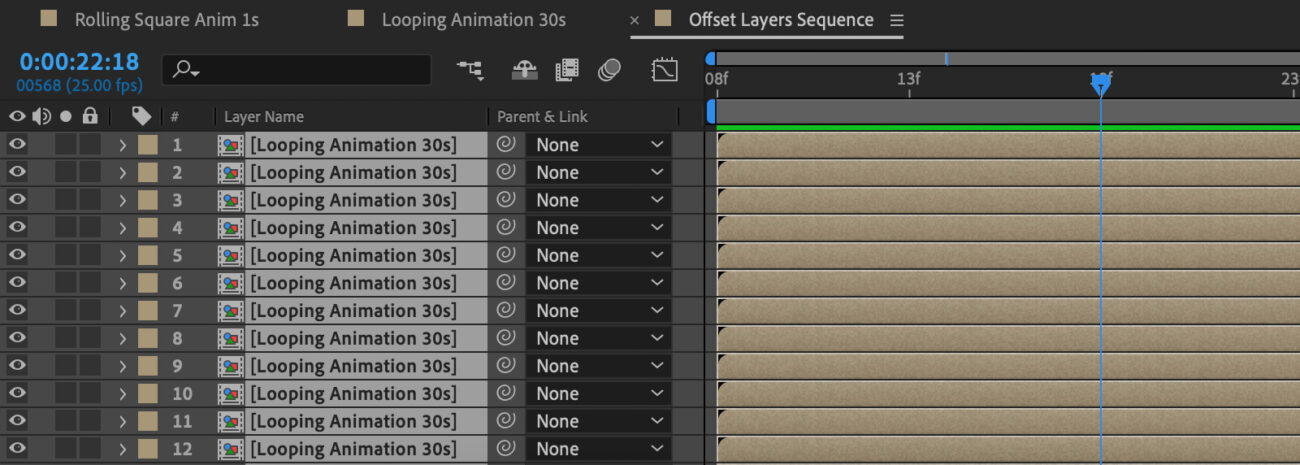The height and width of the screenshot is (465, 1300).
Task: Enable Motion Blur for the composition
Action: pos(609,70)
